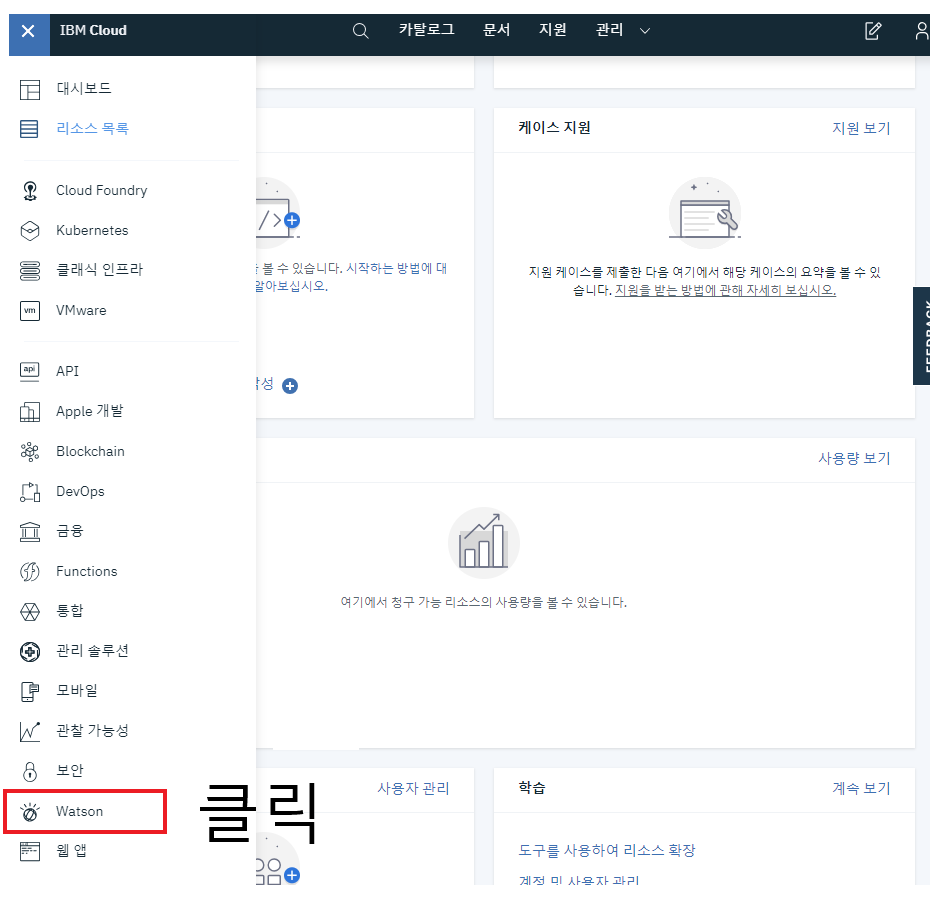Click the 통합 integration icon

pyautogui.click(x=30, y=611)
